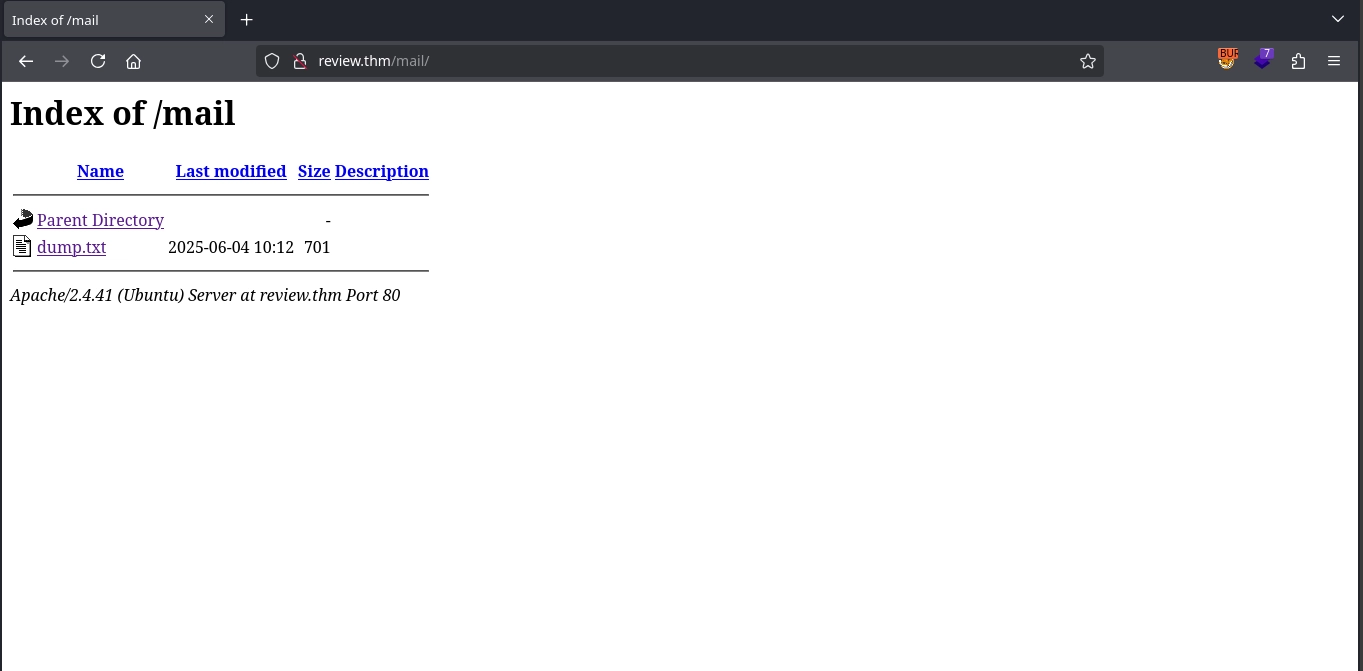1363x671 pixels.
Task: Sort listing by Size column
Action: click(x=314, y=171)
